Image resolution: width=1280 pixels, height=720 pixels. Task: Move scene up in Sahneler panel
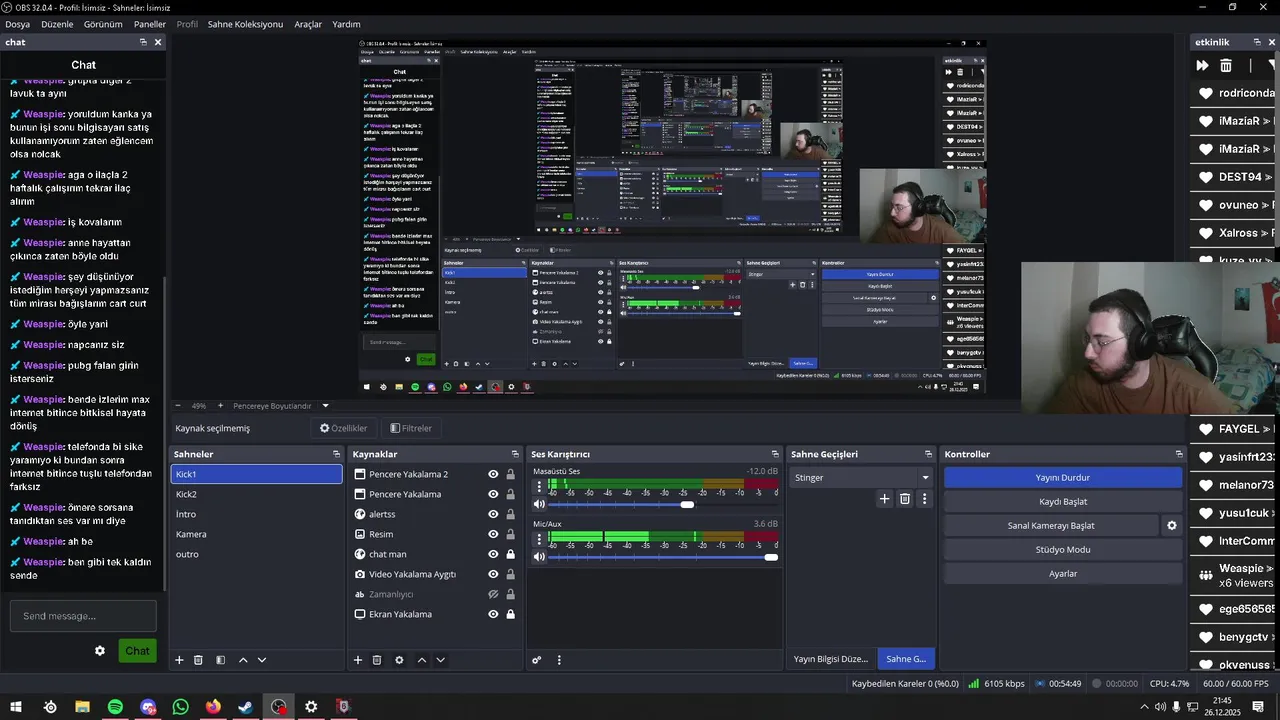coord(242,660)
